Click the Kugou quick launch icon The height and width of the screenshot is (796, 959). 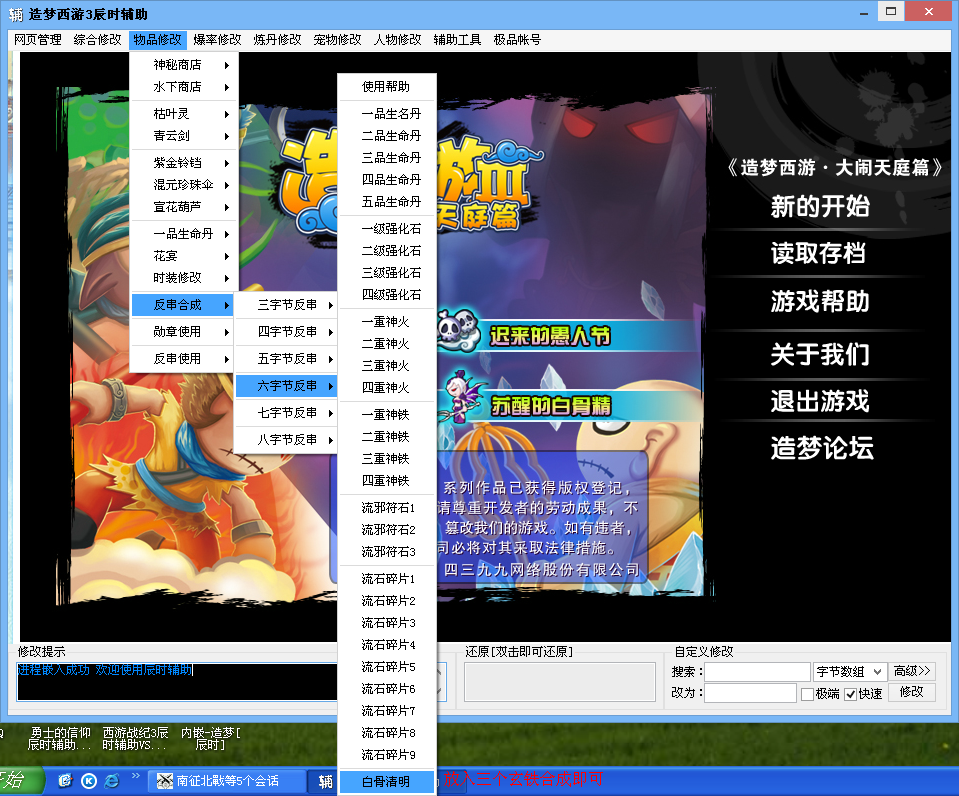tap(89, 781)
